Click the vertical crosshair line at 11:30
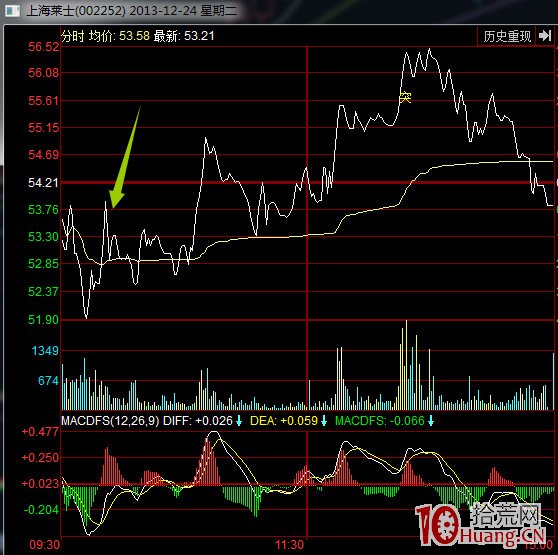The image size is (558, 555). (x=307, y=292)
